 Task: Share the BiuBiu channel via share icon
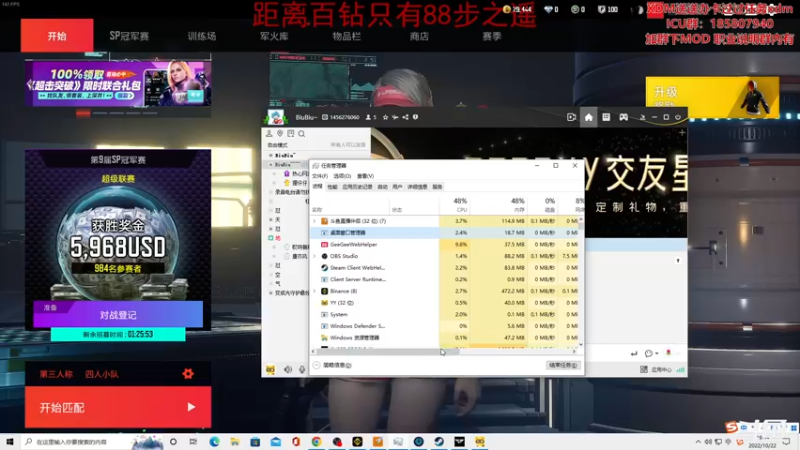point(405,117)
